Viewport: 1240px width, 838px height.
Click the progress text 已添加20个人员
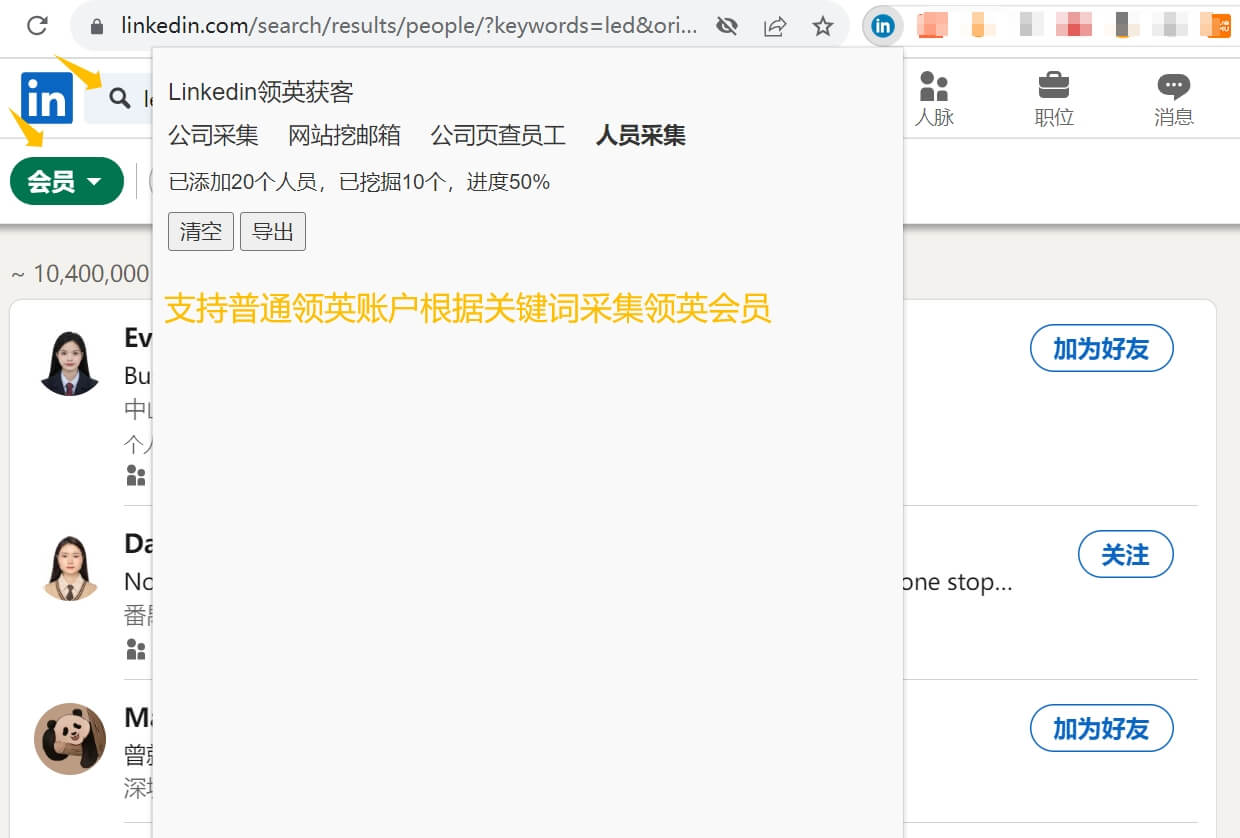click(x=243, y=182)
